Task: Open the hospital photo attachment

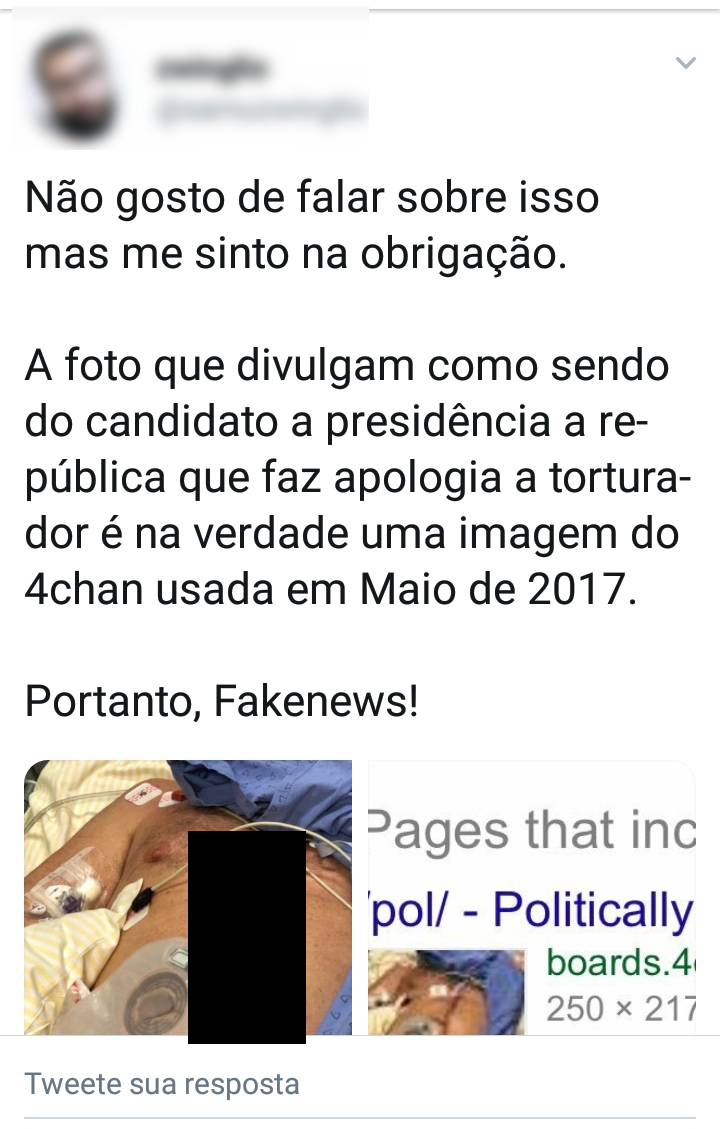Action: click(188, 897)
